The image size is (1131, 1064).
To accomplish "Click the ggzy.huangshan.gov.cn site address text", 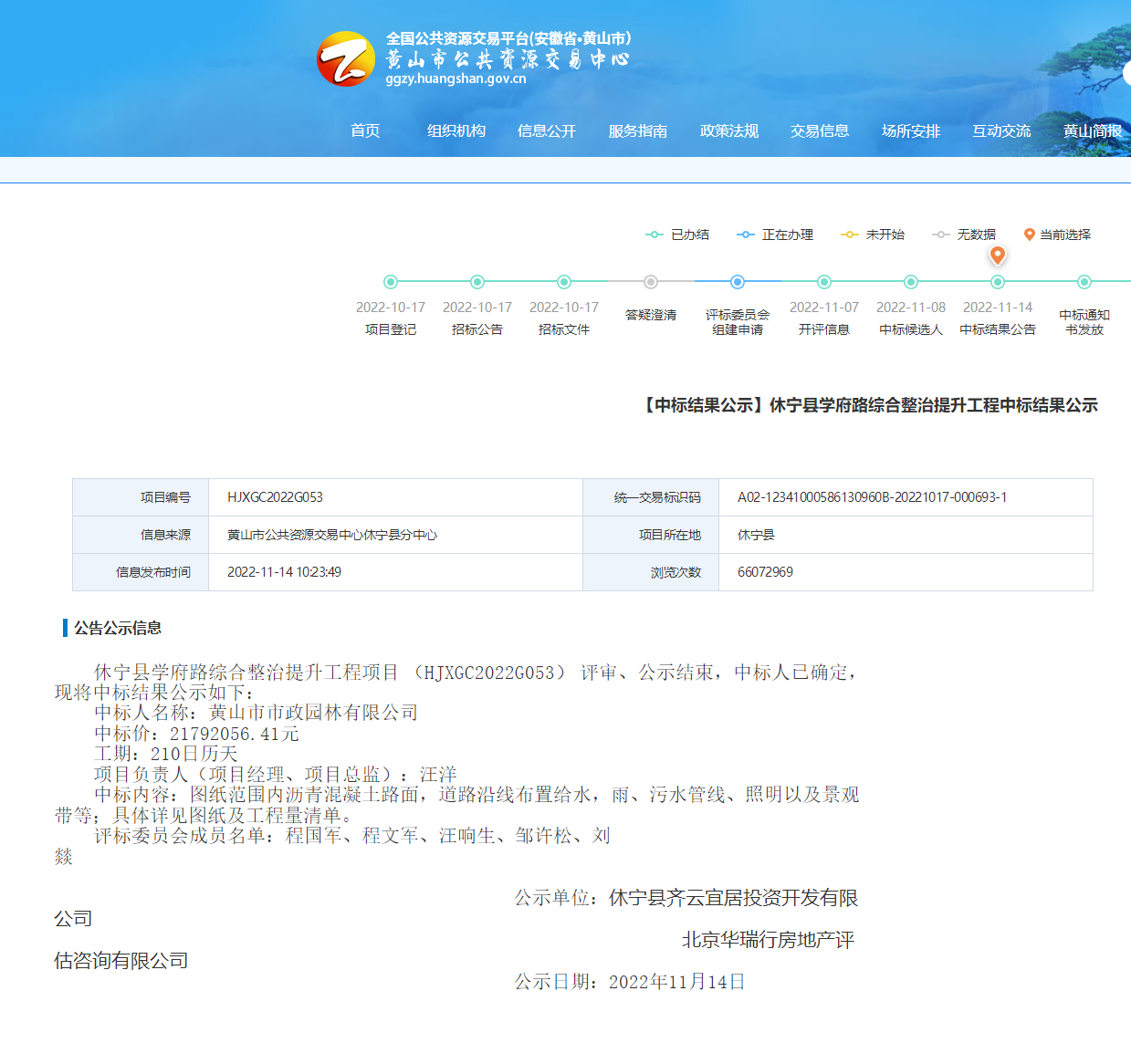I will (x=456, y=78).
